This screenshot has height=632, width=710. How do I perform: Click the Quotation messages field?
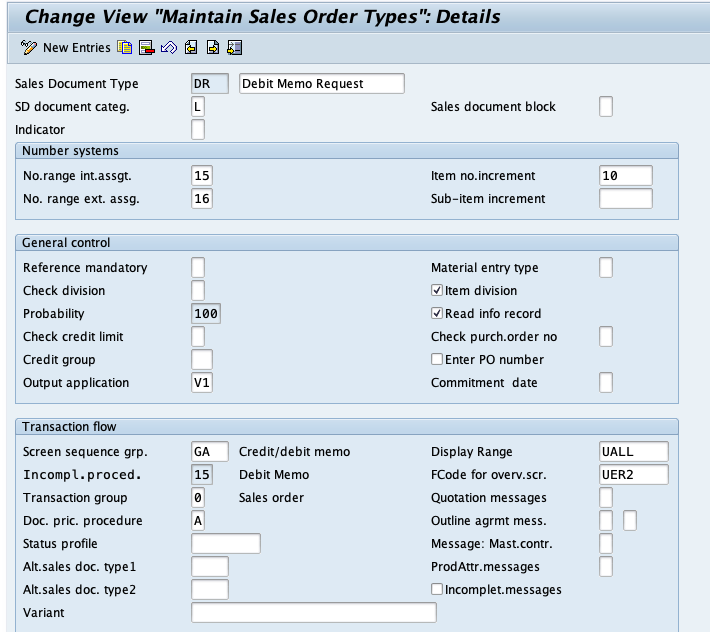[x=606, y=498]
